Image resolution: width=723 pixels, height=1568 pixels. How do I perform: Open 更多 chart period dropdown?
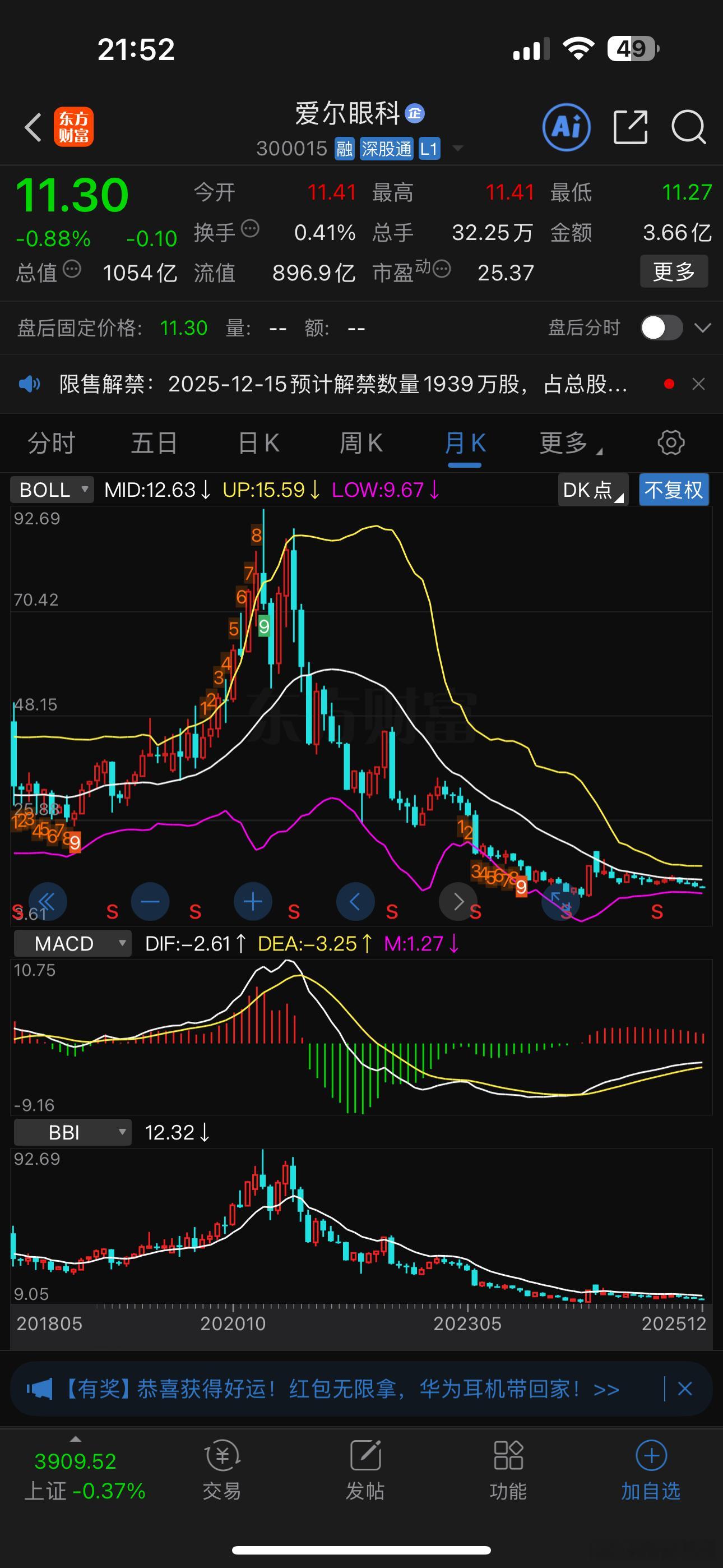(570, 442)
